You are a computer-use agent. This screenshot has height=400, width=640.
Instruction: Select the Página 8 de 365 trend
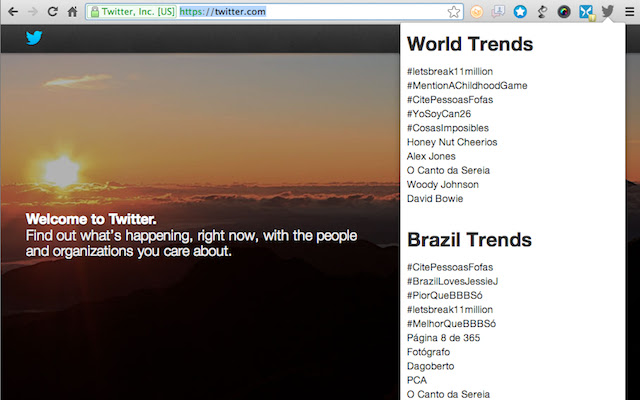[x=443, y=338]
